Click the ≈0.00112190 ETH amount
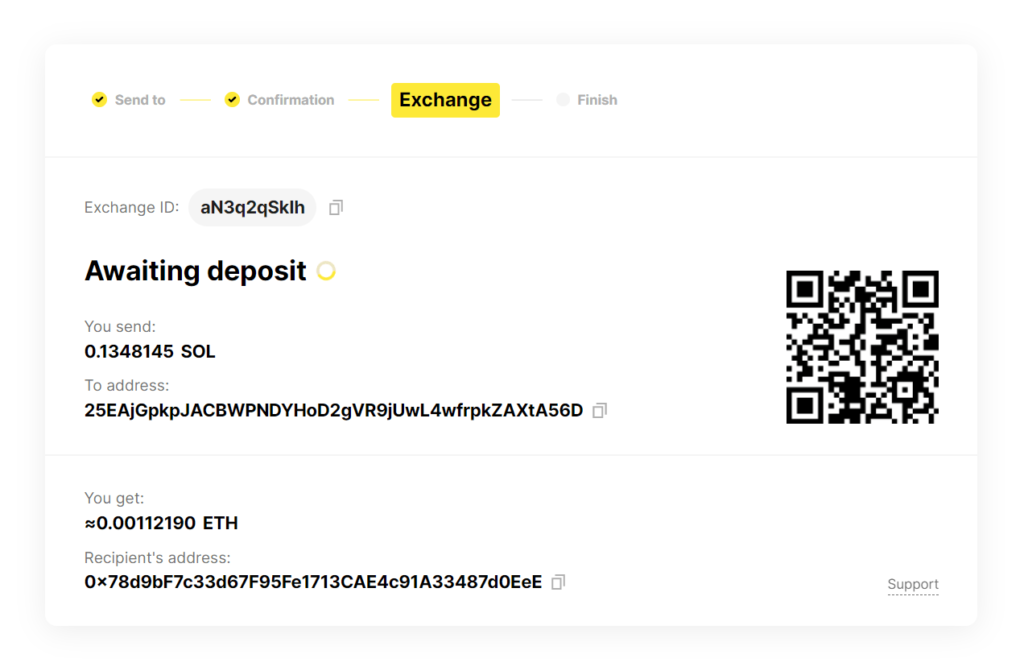Screen dimensions: 1024x671 [x=161, y=523]
